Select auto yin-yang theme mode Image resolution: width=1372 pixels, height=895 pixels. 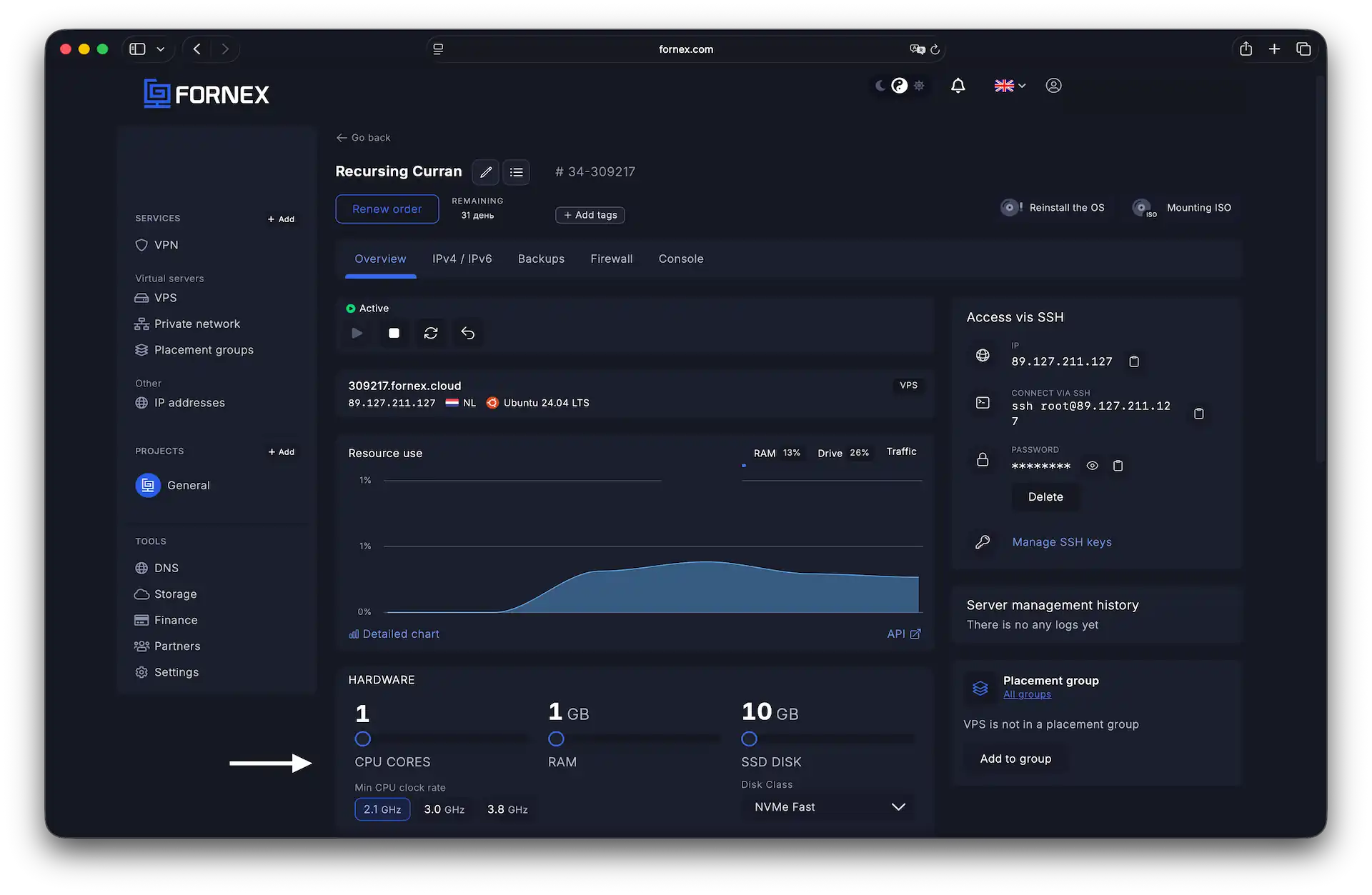pyautogui.click(x=900, y=86)
